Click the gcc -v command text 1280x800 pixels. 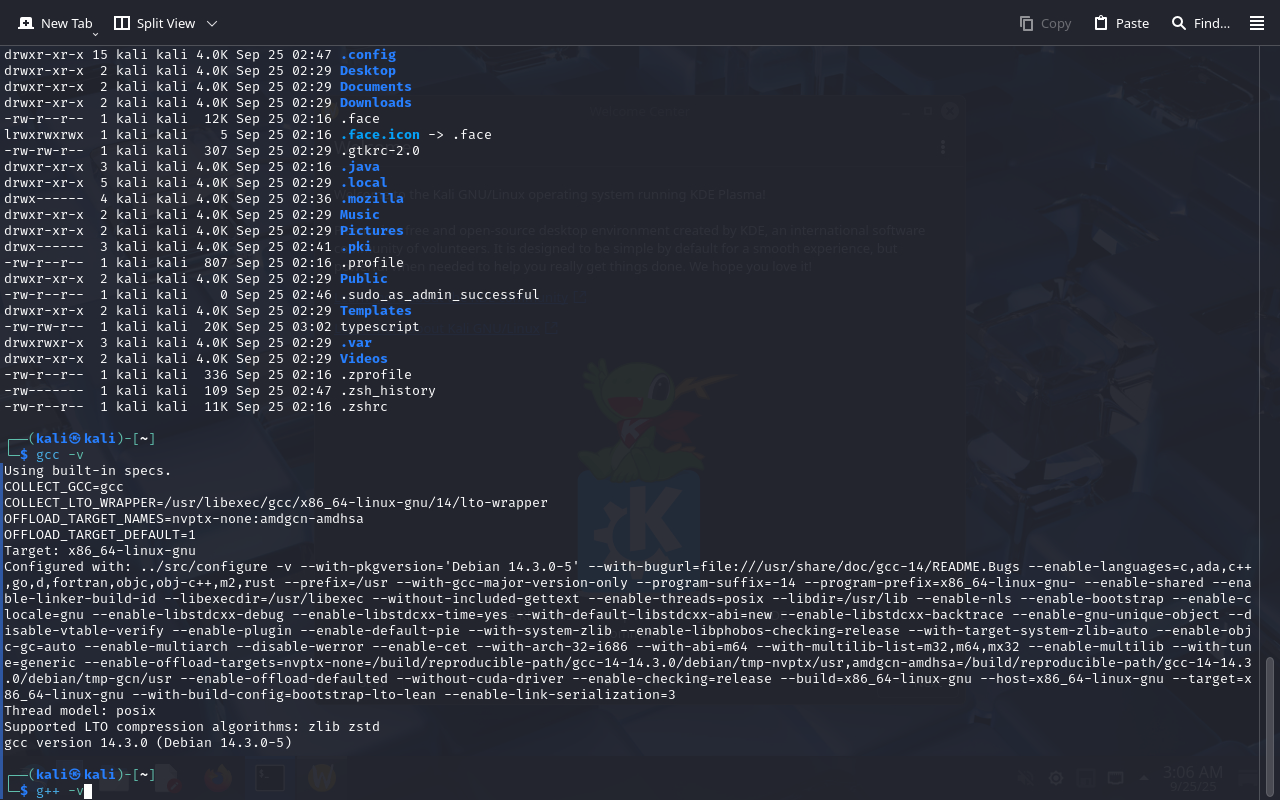click(60, 455)
